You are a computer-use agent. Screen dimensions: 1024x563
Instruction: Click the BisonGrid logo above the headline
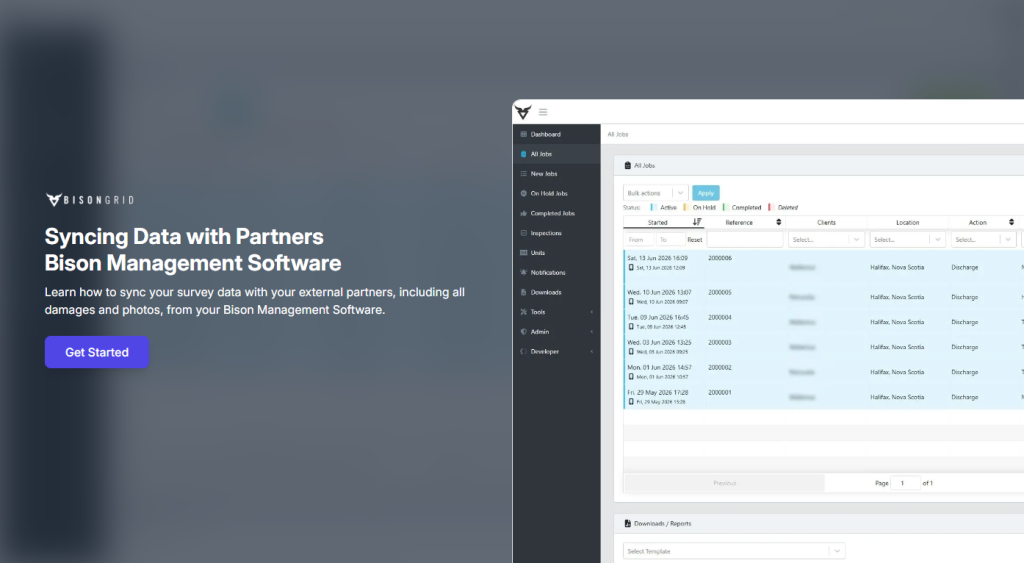90,200
